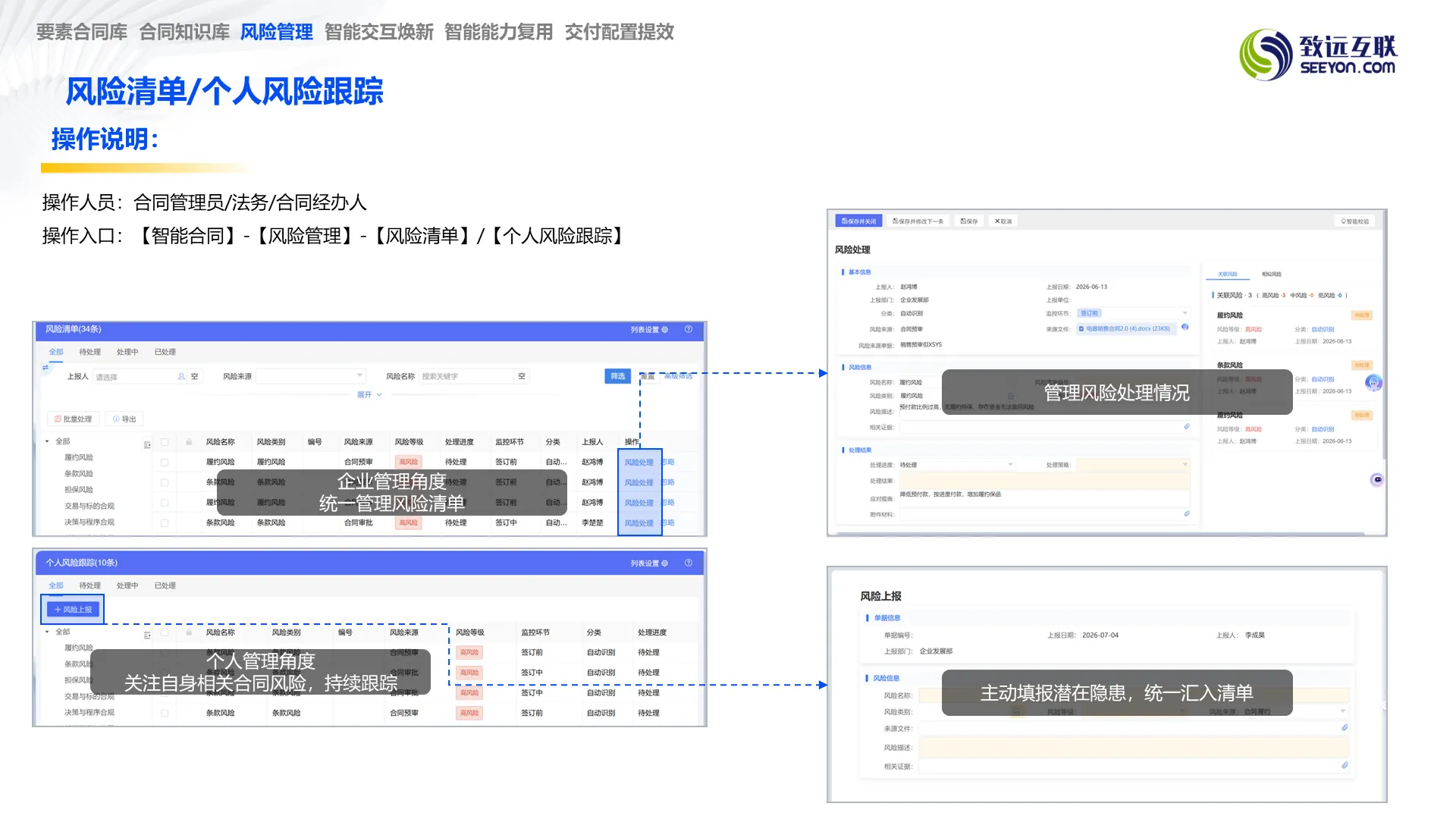Click 智能校验 button

pos(1354,221)
